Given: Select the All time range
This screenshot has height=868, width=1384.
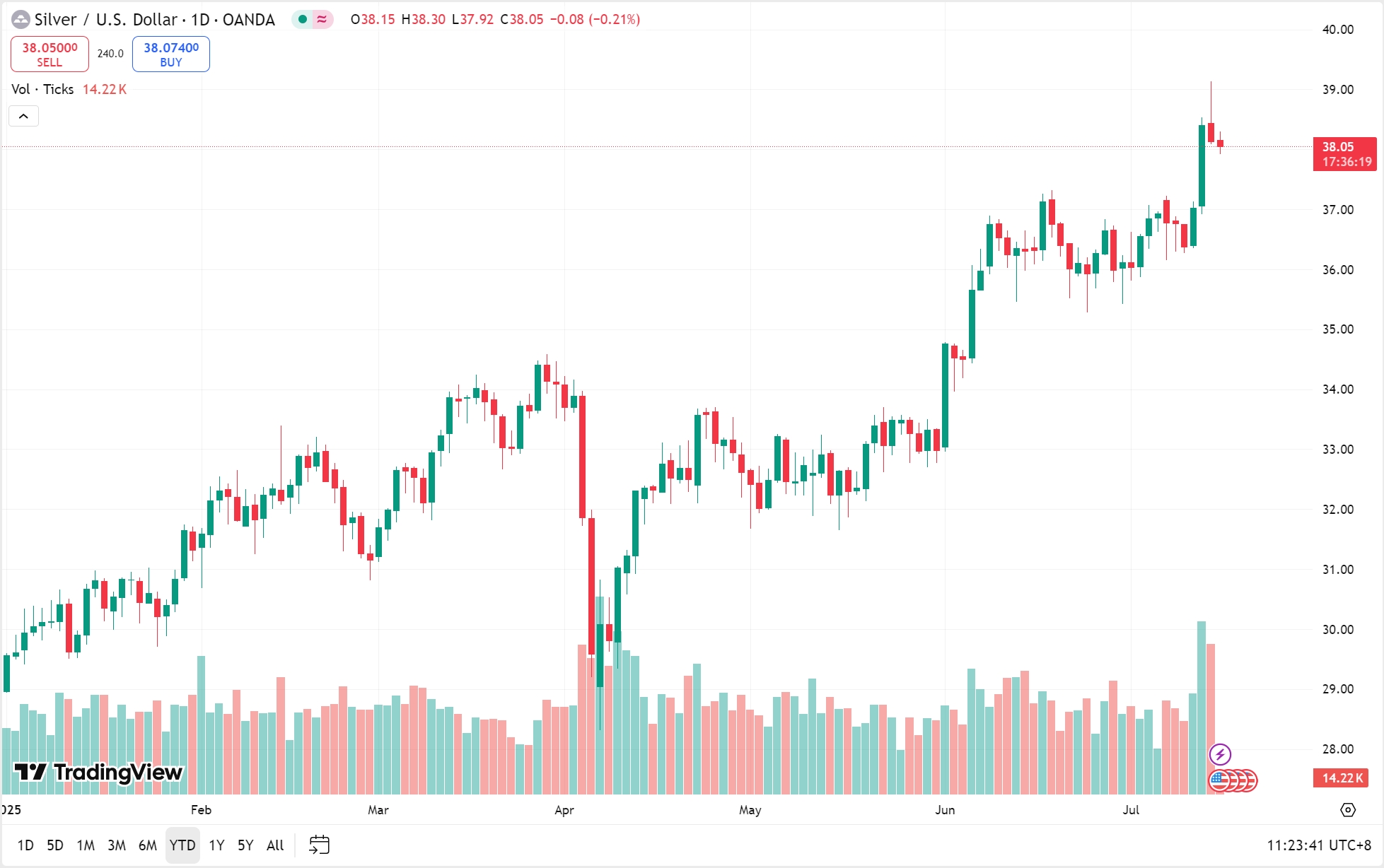Looking at the screenshot, I should (275, 845).
